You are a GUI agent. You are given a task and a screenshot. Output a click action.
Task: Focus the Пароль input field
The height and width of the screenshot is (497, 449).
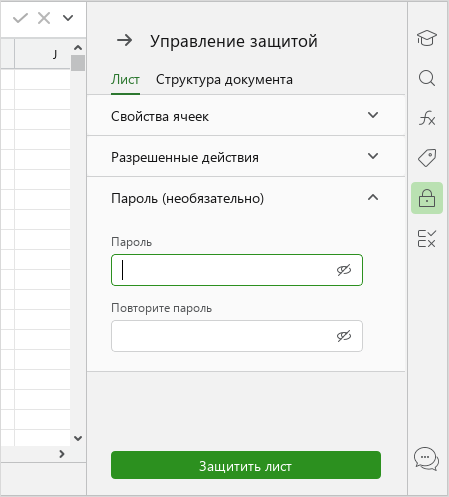pyautogui.click(x=237, y=270)
